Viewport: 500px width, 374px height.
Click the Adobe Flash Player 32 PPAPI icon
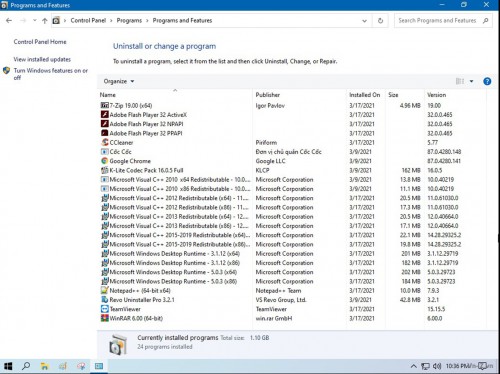[105, 133]
